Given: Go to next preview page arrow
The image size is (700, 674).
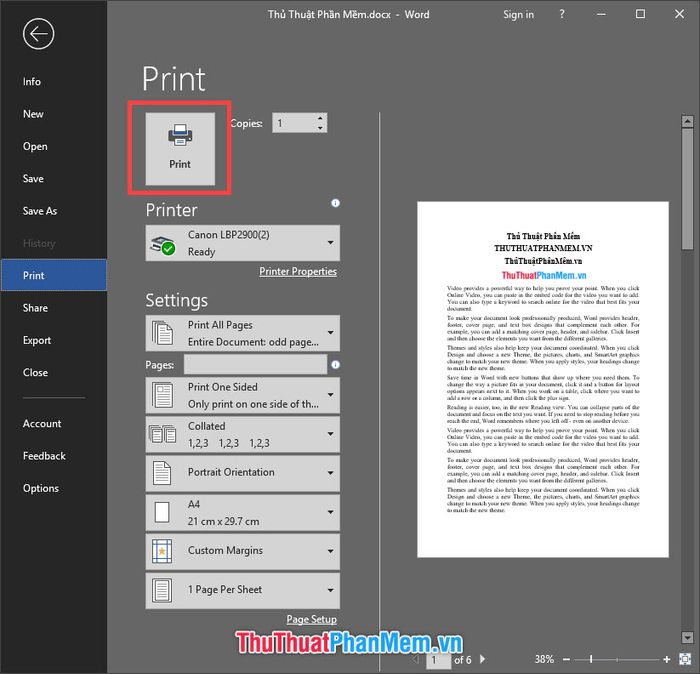Looking at the screenshot, I should click(483, 659).
